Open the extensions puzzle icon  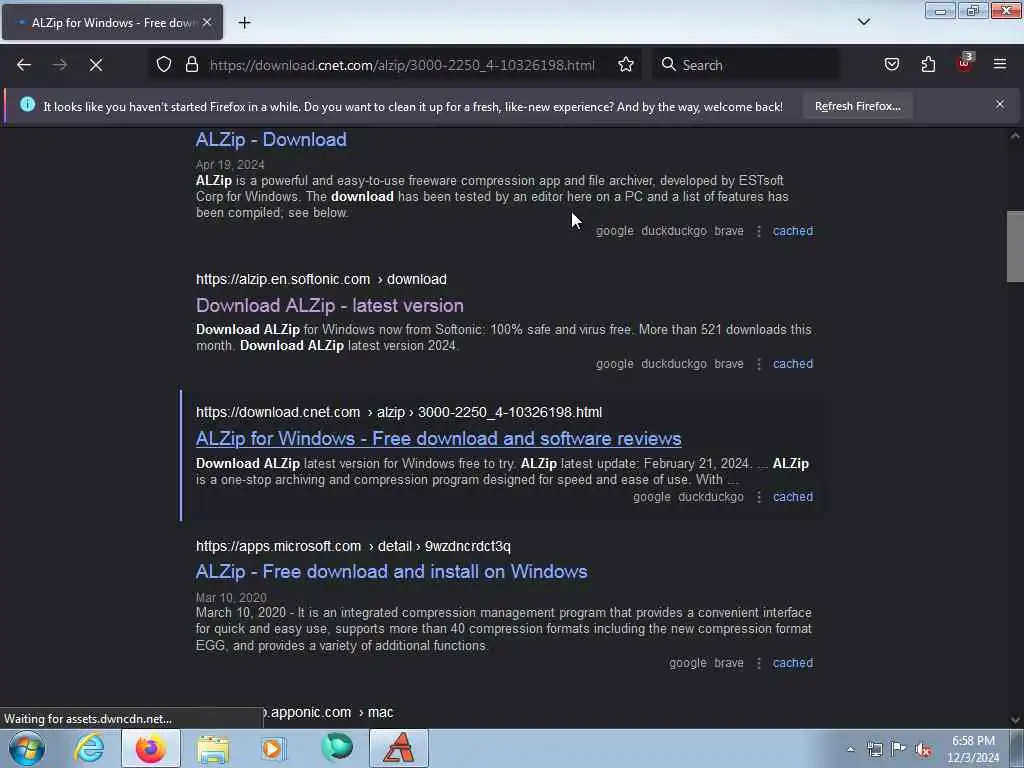tap(928, 64)
